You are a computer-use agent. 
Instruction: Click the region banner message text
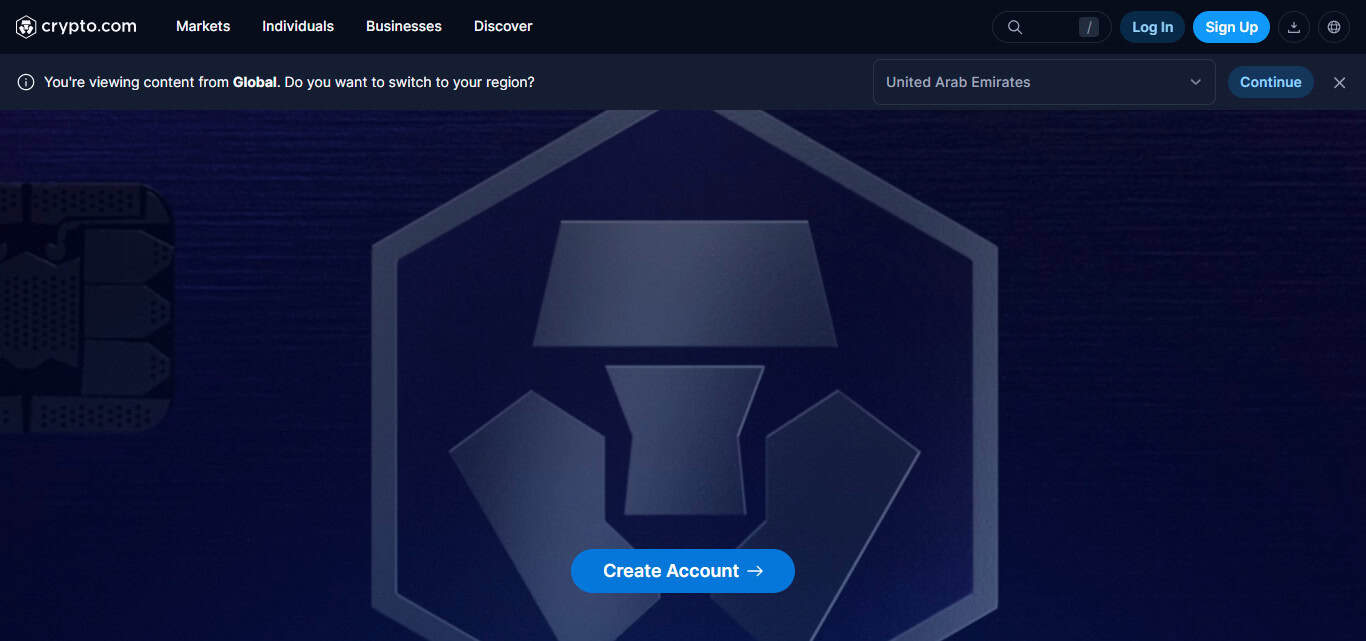(289, 82)
